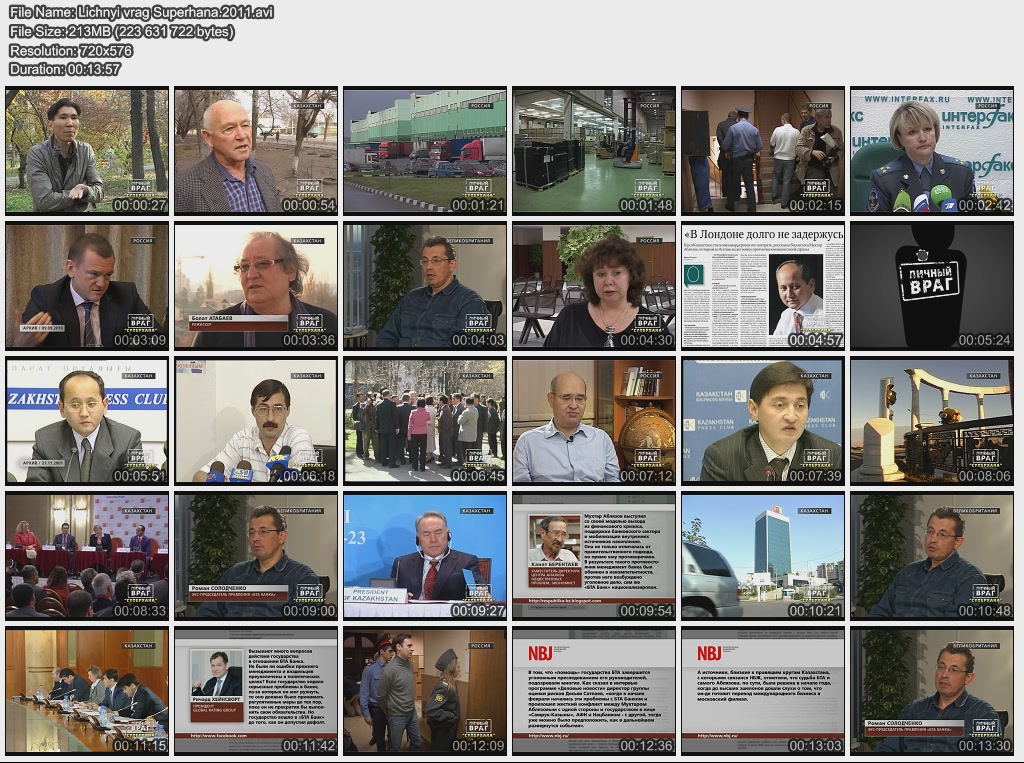Open the press conference panel frame at 00:08:33
The width and height of the screenshot is (1024, 763).
(x=87, y=556)
